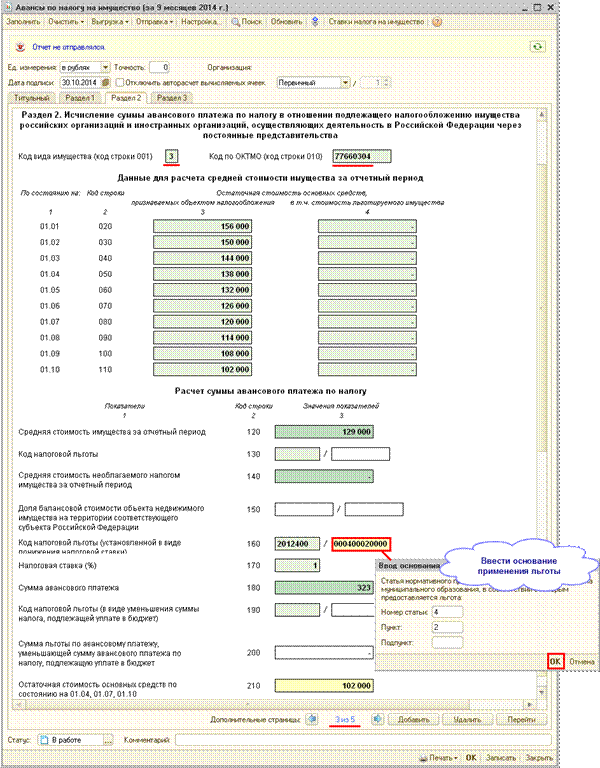The image size is (600, 768).
Task: Click the Точность input field
Action: pos(159,67)
